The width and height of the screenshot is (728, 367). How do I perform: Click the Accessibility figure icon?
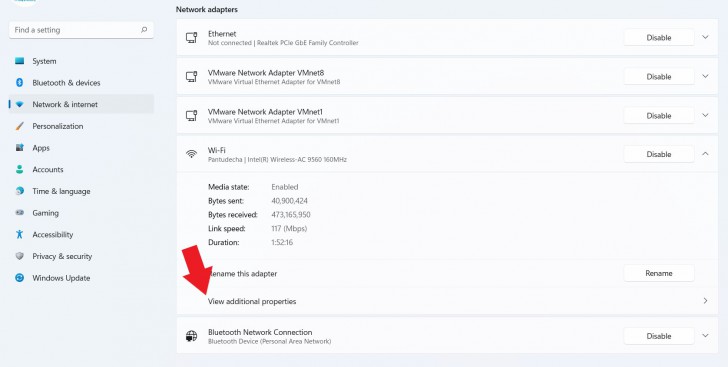[20, 235]
